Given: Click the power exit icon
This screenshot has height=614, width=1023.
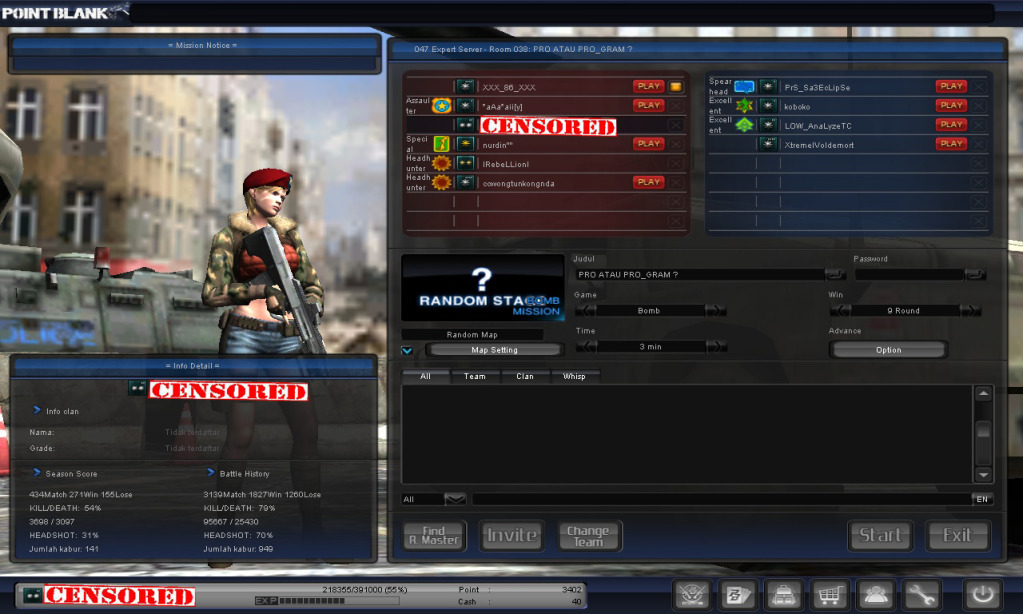Looking at the screenshot, I should coord(983,594).
